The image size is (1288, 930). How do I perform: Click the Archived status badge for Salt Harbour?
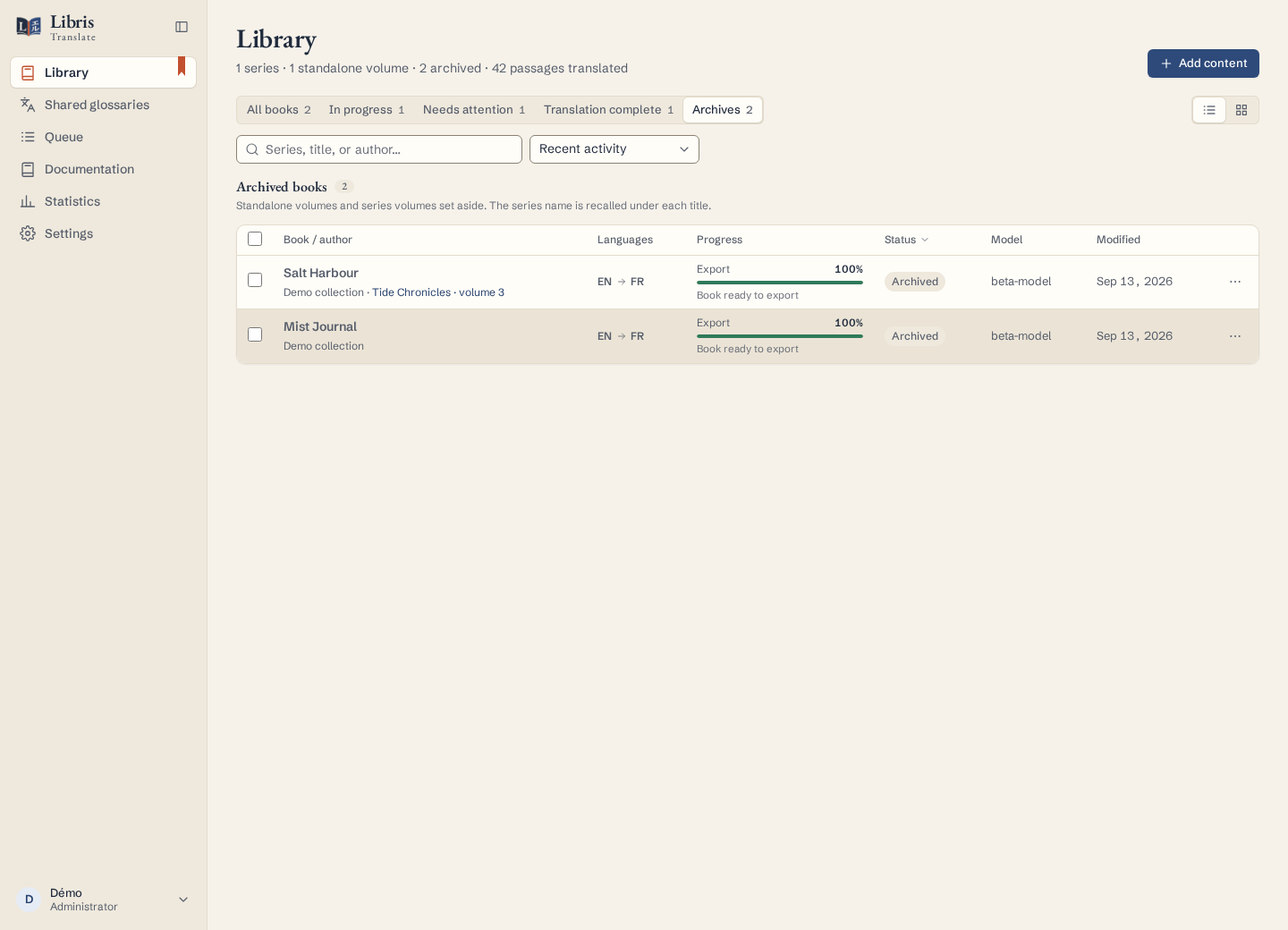[915, 282]
